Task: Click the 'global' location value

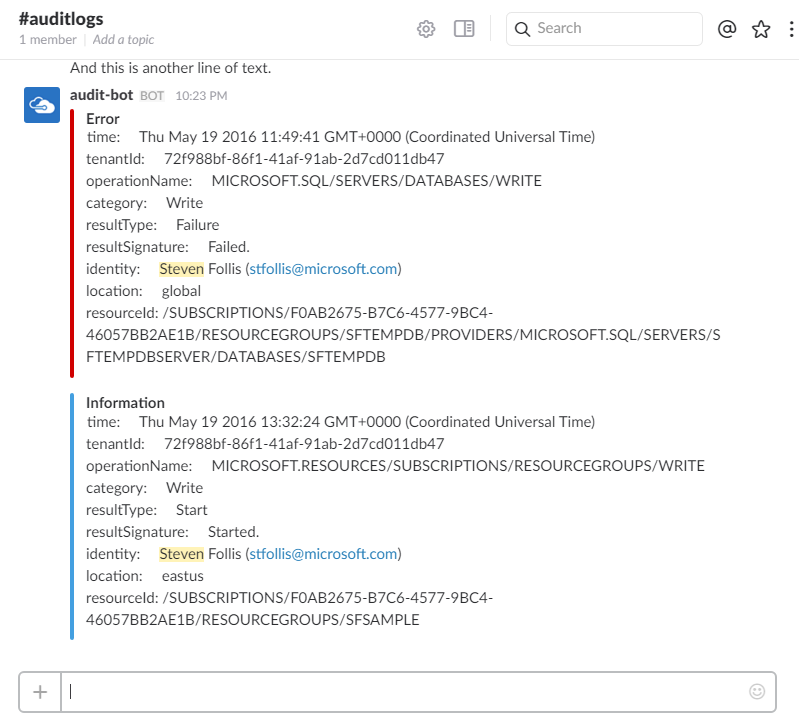Action: [181, 291]
